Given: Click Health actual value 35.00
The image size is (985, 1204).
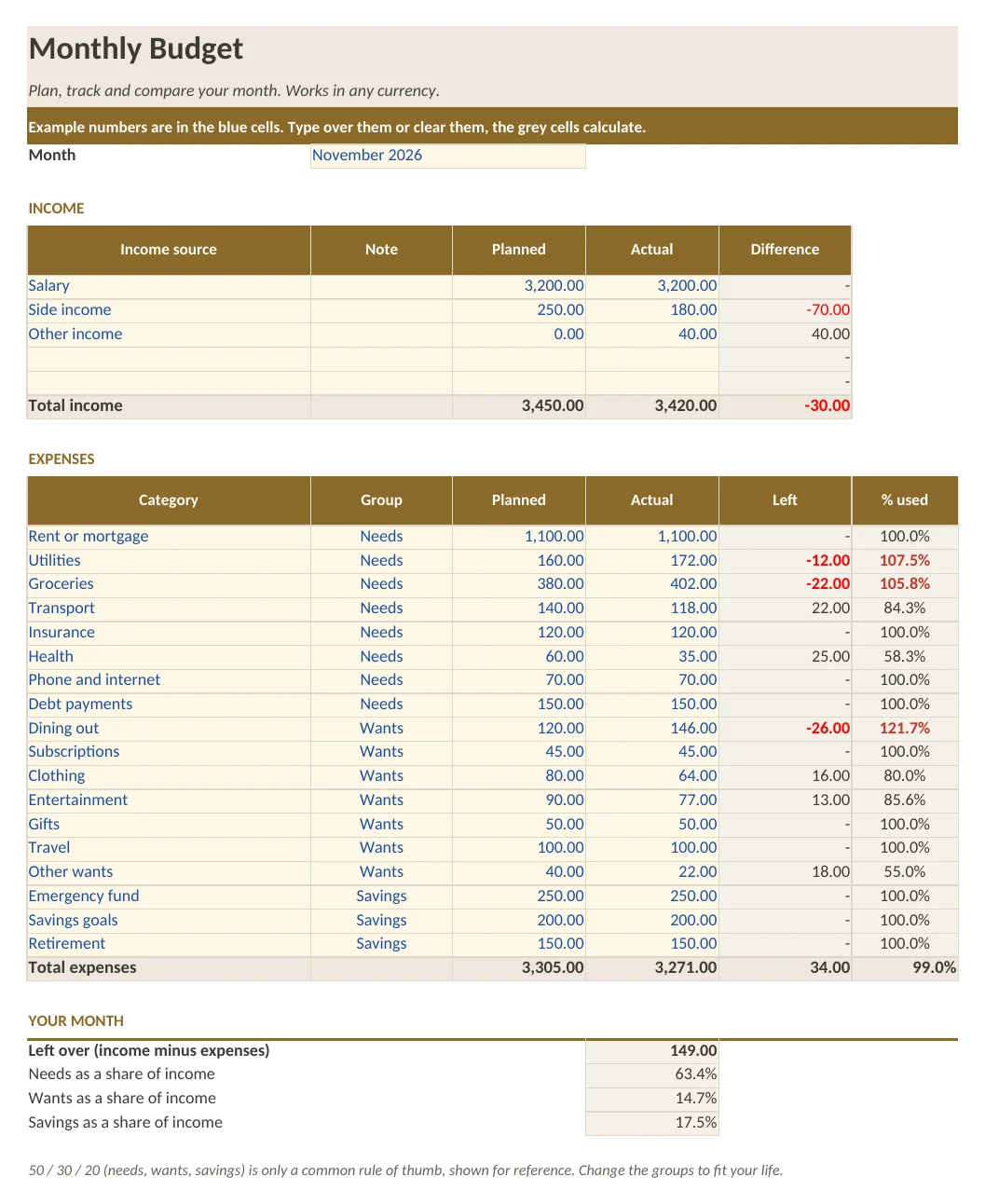Looking at the screenshot, I should tap(652, 657).
